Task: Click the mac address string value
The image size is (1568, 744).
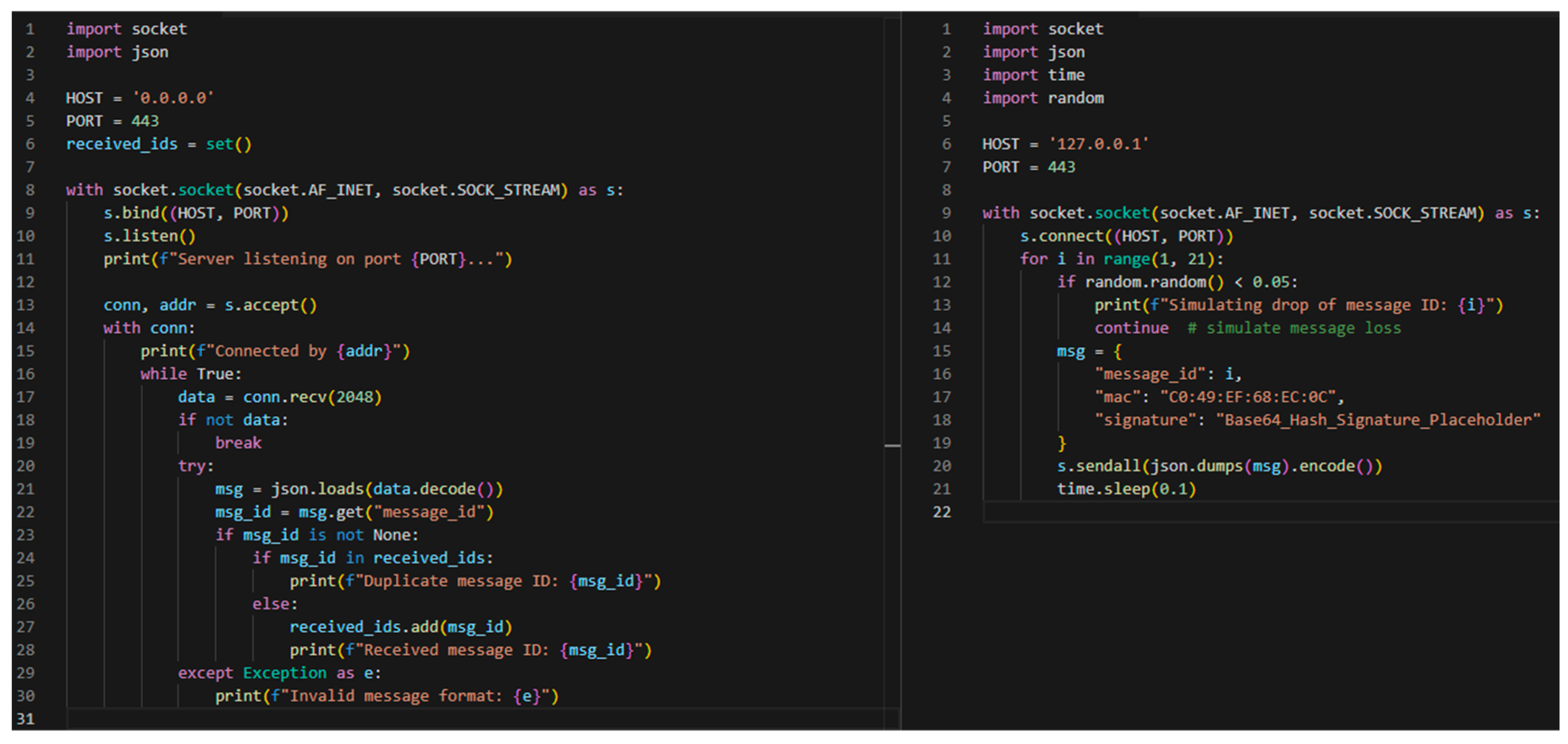Action: point(1248,396)
